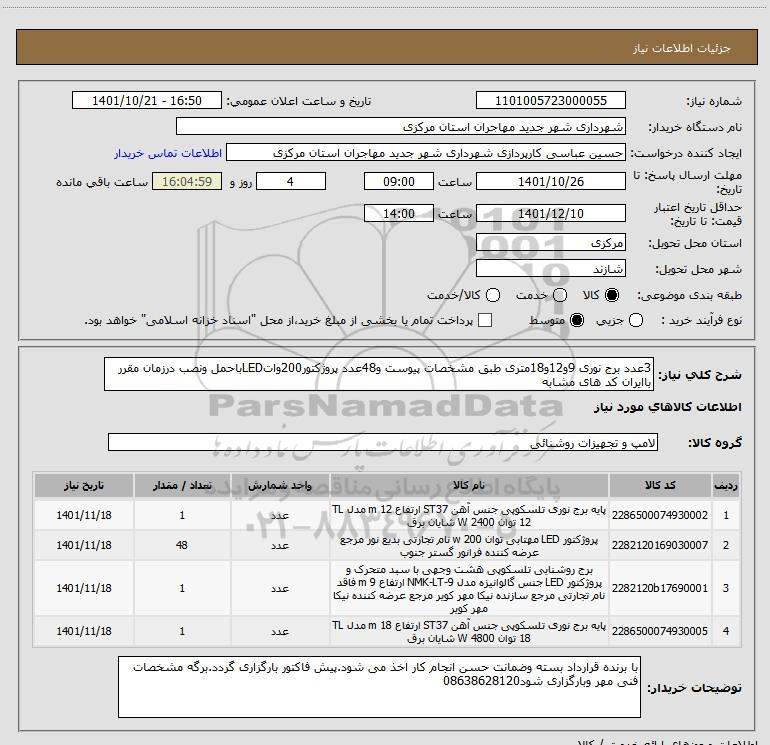The image size is (770, 745).
Task: Click the deadline time field 09:00
Action: coord(399,181)
